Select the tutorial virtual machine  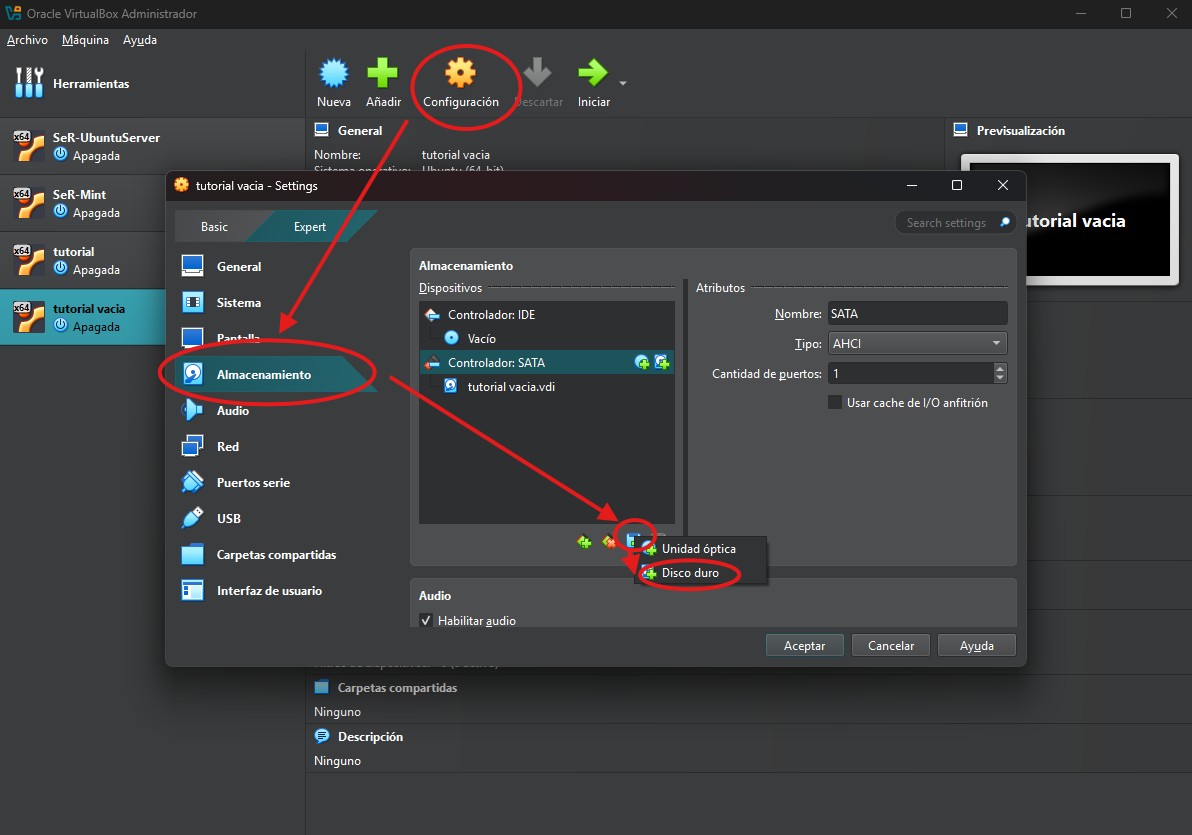tap(82, 260)
